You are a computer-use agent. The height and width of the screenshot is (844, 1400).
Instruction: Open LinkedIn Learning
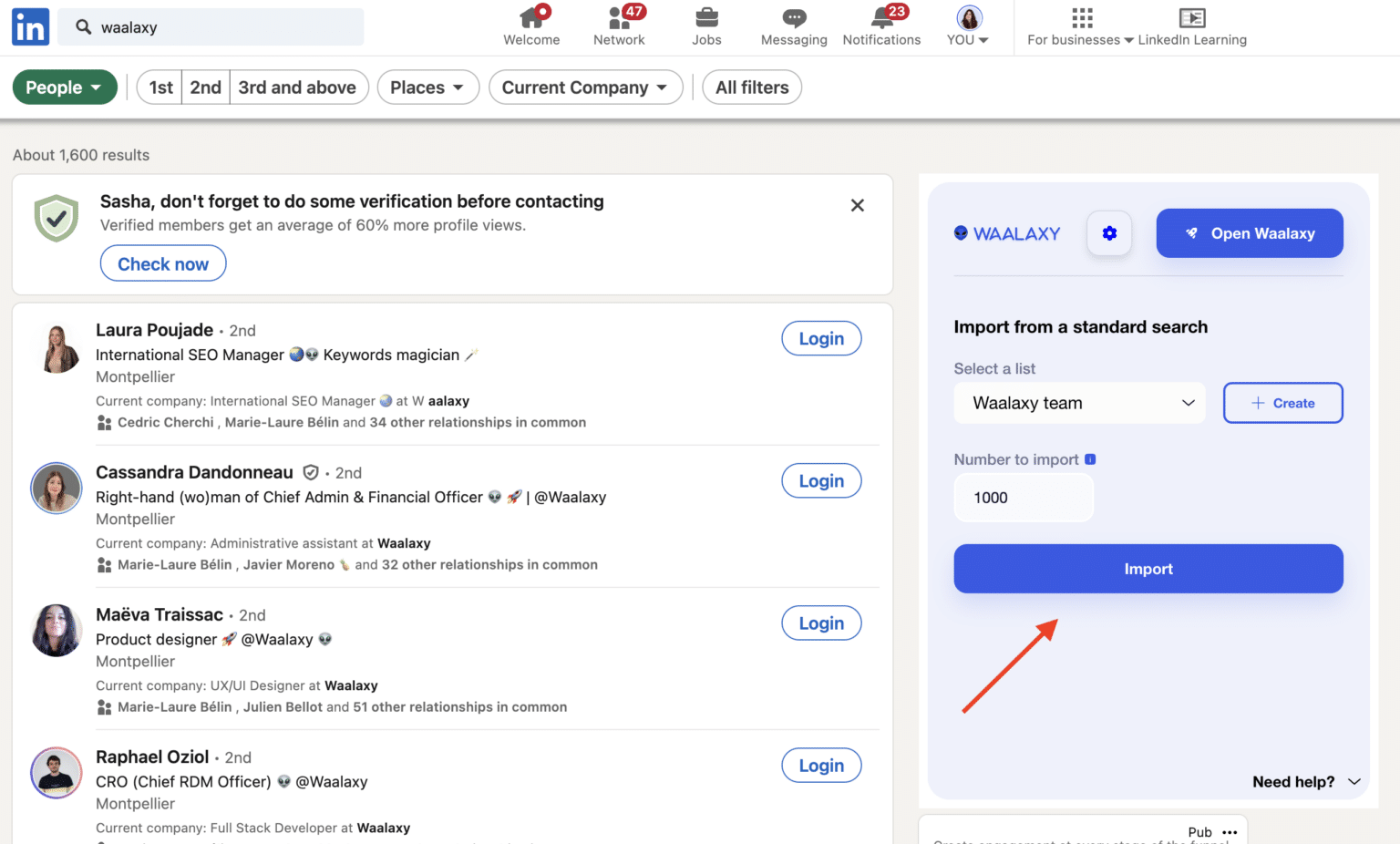click(x=1191, y=26)
